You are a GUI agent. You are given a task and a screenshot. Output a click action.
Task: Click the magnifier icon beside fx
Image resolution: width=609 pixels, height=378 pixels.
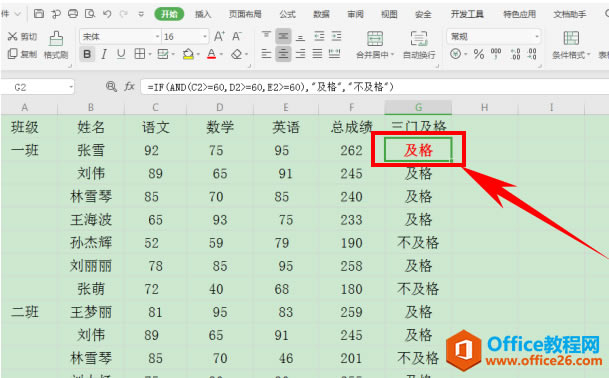(111, 87)
